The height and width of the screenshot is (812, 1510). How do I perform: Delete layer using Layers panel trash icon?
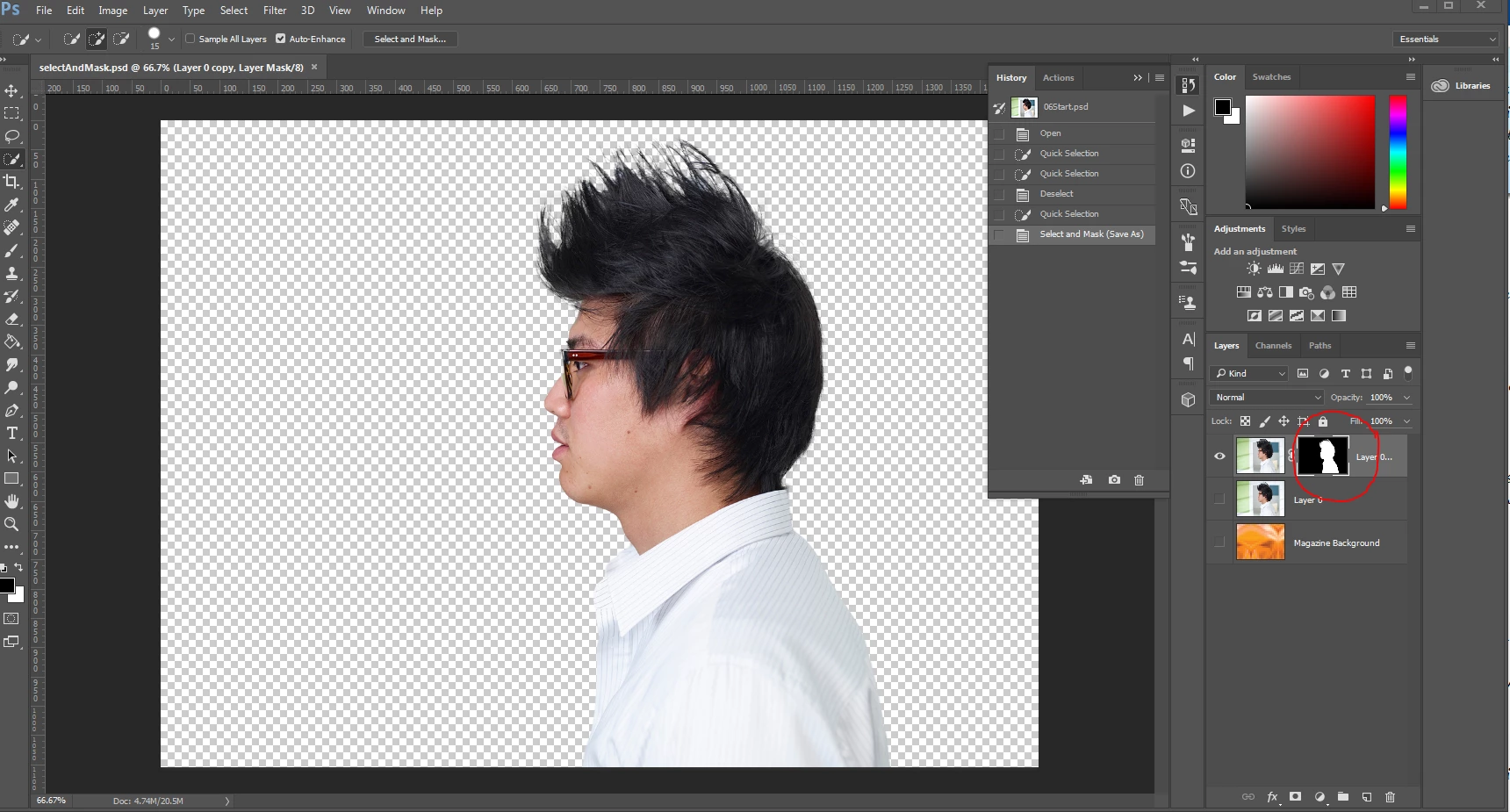pos(1390,797)
